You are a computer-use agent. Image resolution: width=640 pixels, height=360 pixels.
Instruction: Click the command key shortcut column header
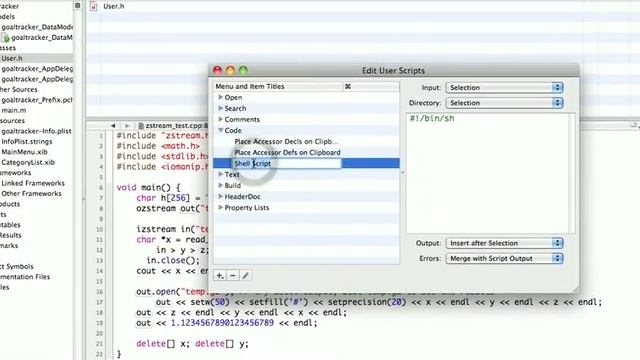(371, 86)
